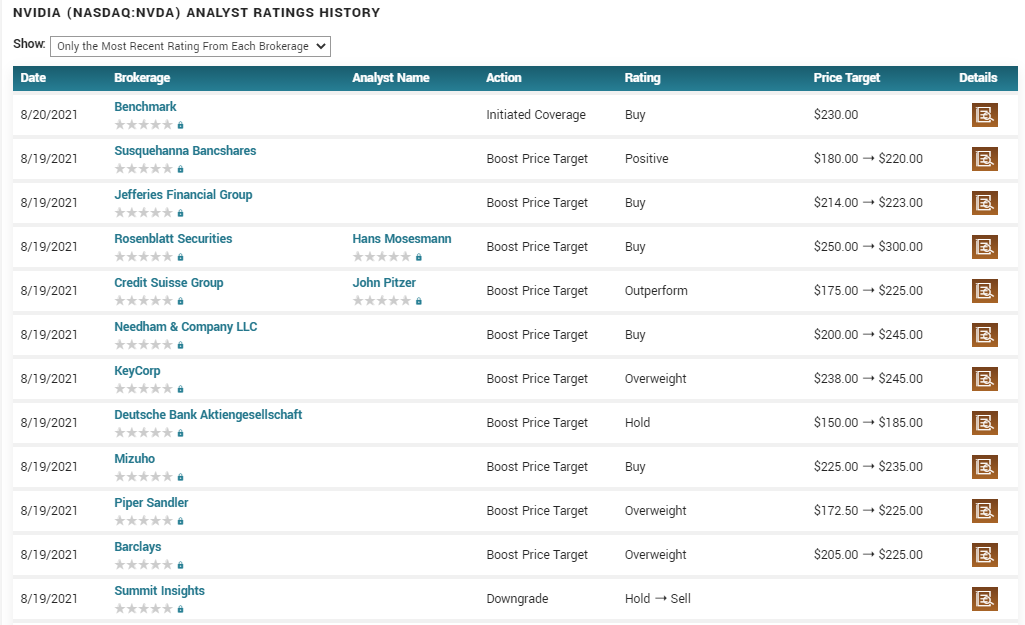Click star rating under Credit Suisse Group
The width and height of the screenshot is (1025, 625).
[144, 301]
